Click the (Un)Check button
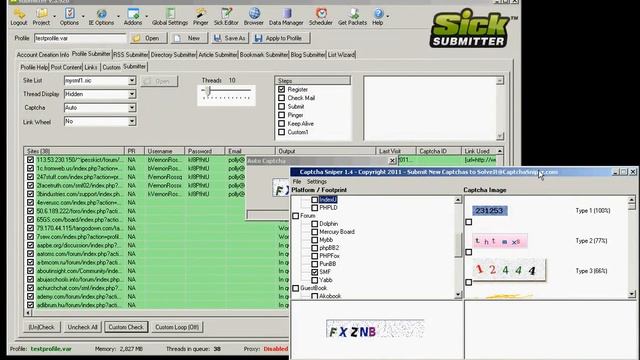This screenshot has height=360, width=640. tap(41, 327)
